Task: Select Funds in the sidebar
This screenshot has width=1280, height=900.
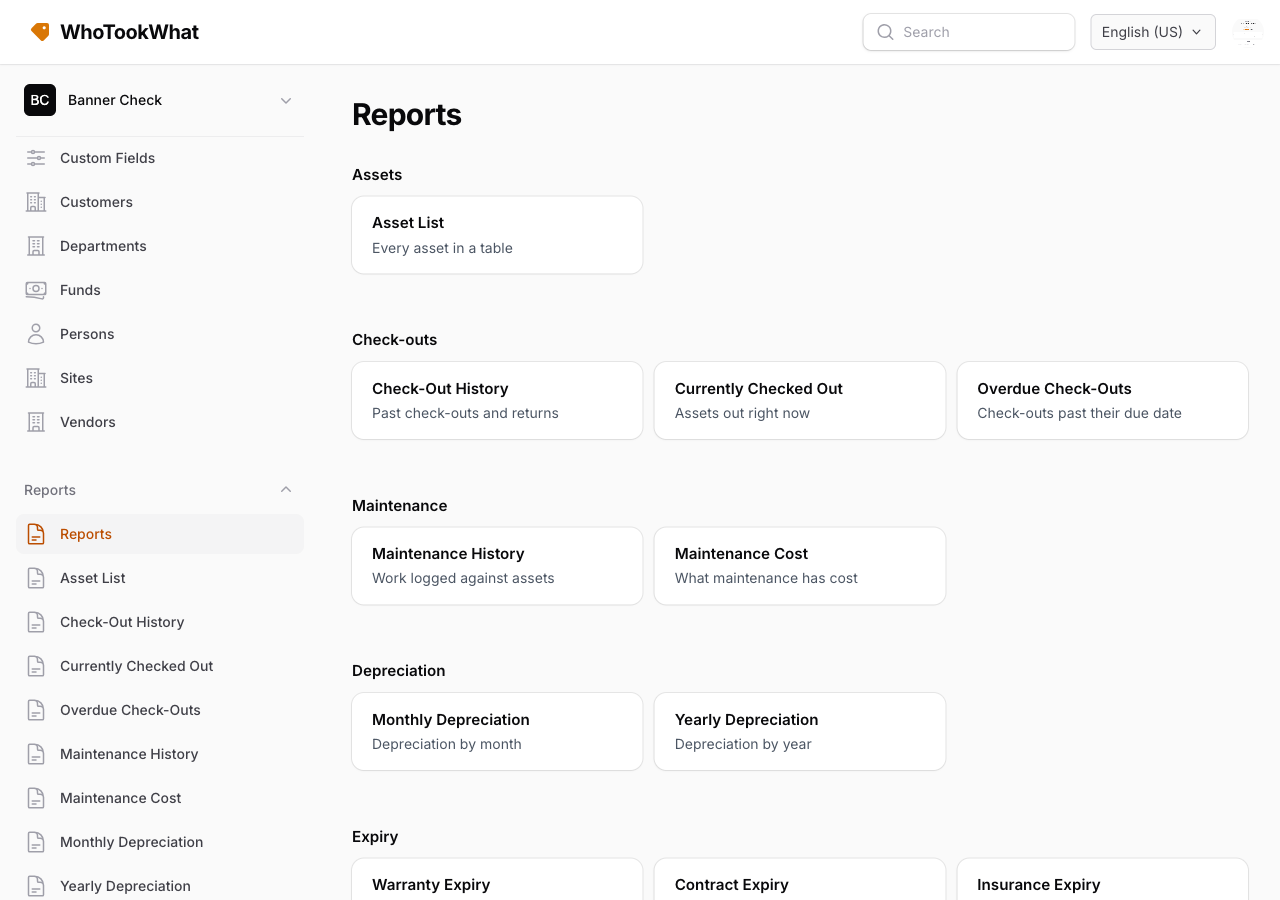Action: pyautogui.click(x=160, y=290)
